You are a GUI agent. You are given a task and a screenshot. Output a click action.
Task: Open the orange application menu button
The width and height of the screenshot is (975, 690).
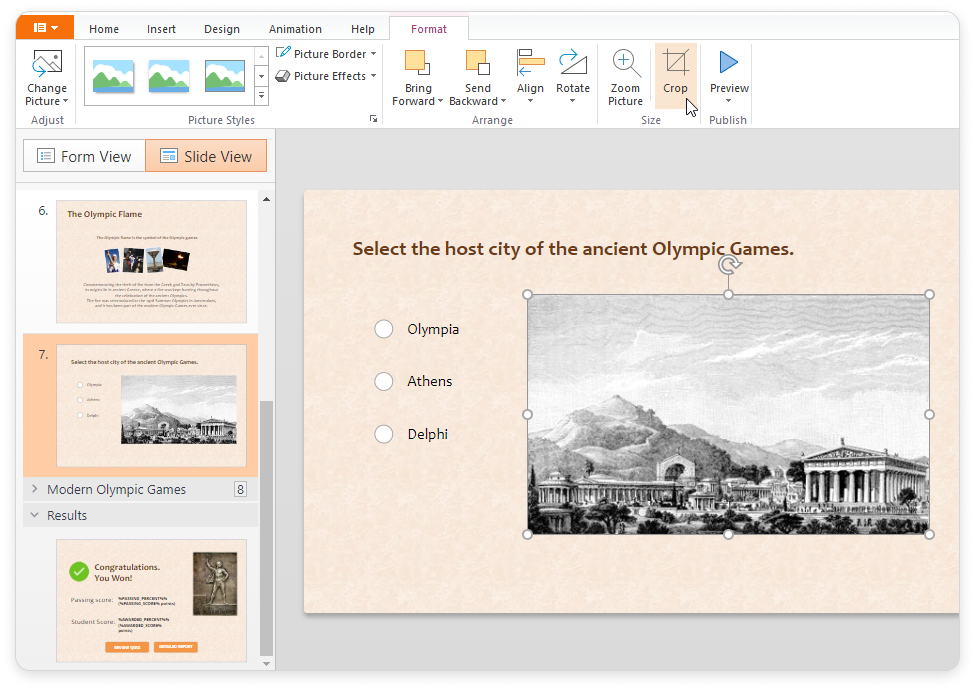click(45, 27)
